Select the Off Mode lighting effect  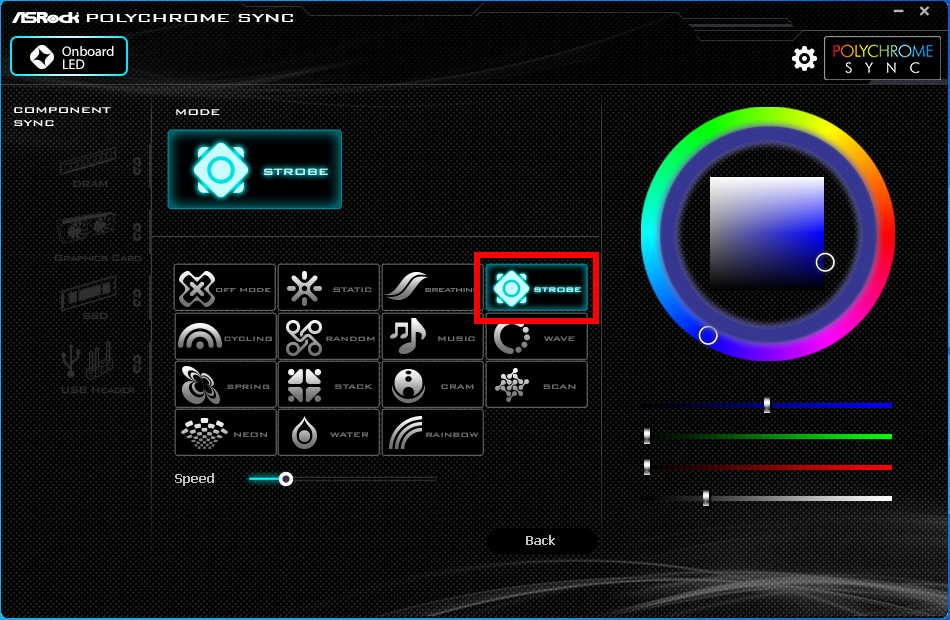[225, 287]
